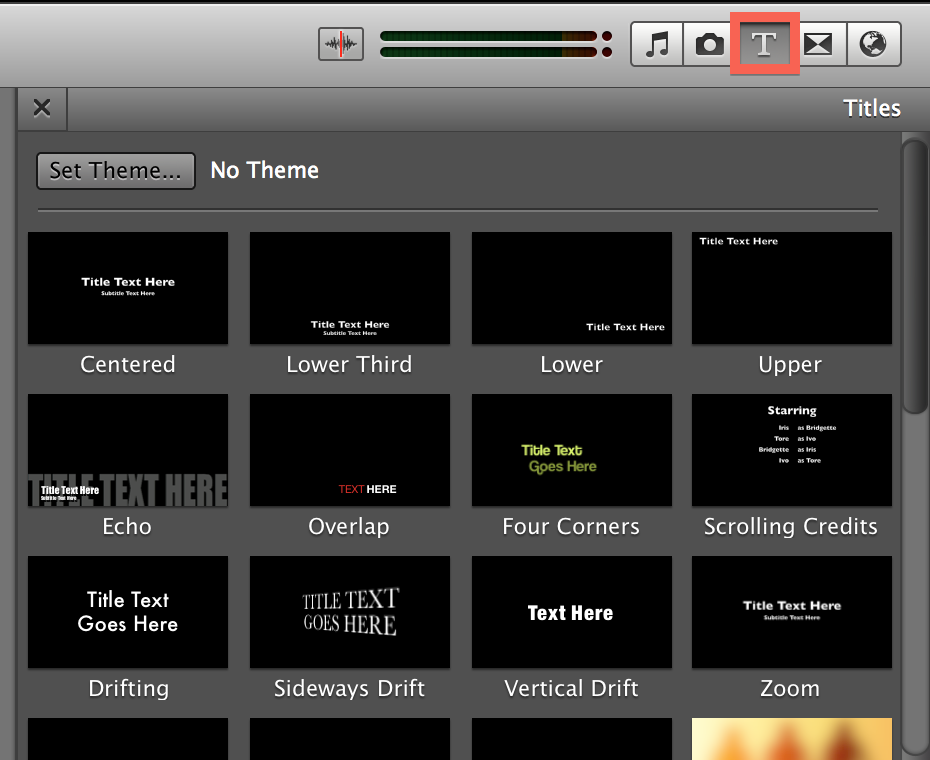Choose the Upper title thumbnail
Viewport: 930px width, 760px height.
click(792, 288)
